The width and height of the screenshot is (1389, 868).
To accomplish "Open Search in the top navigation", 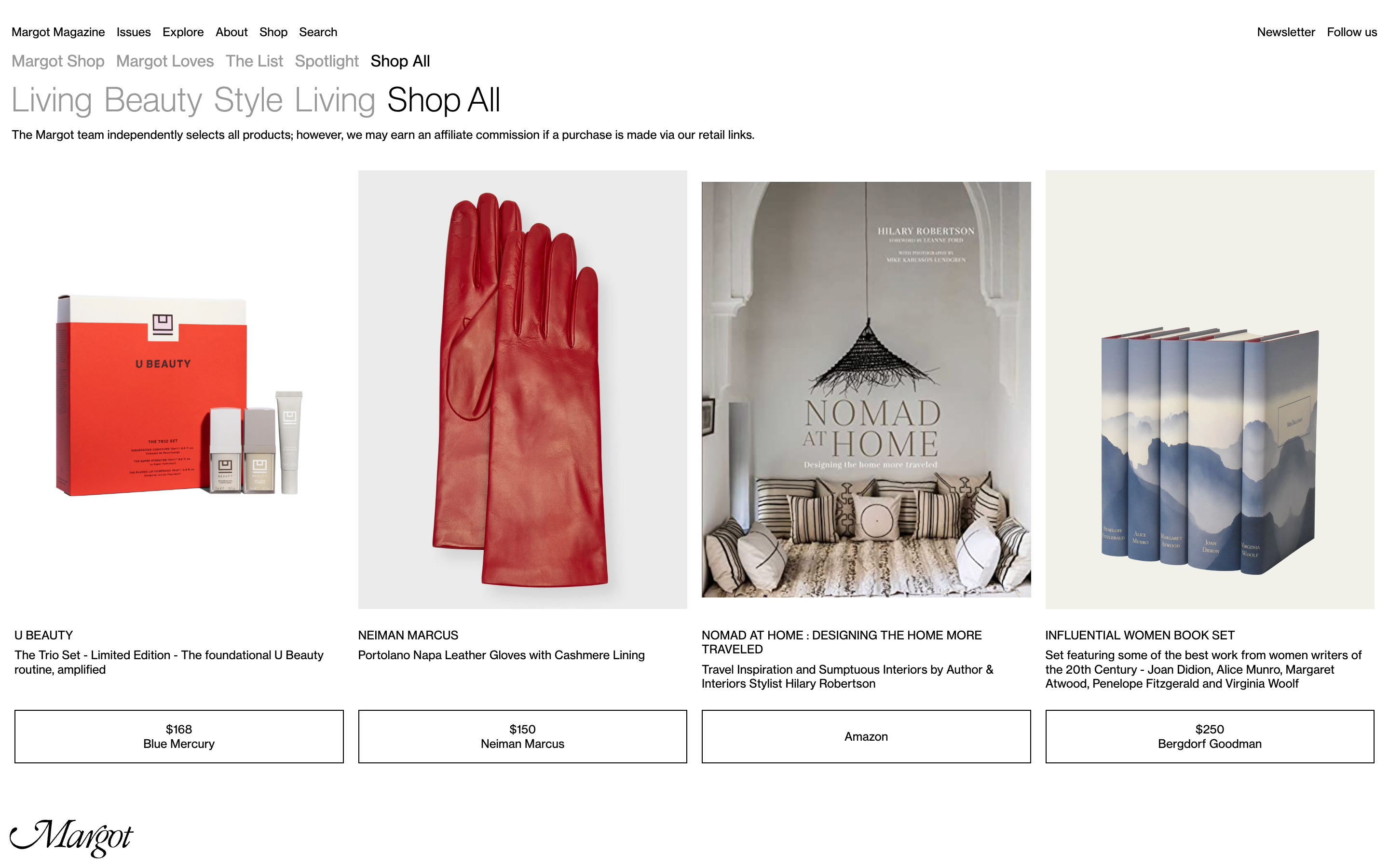I will tap(318, 32).
